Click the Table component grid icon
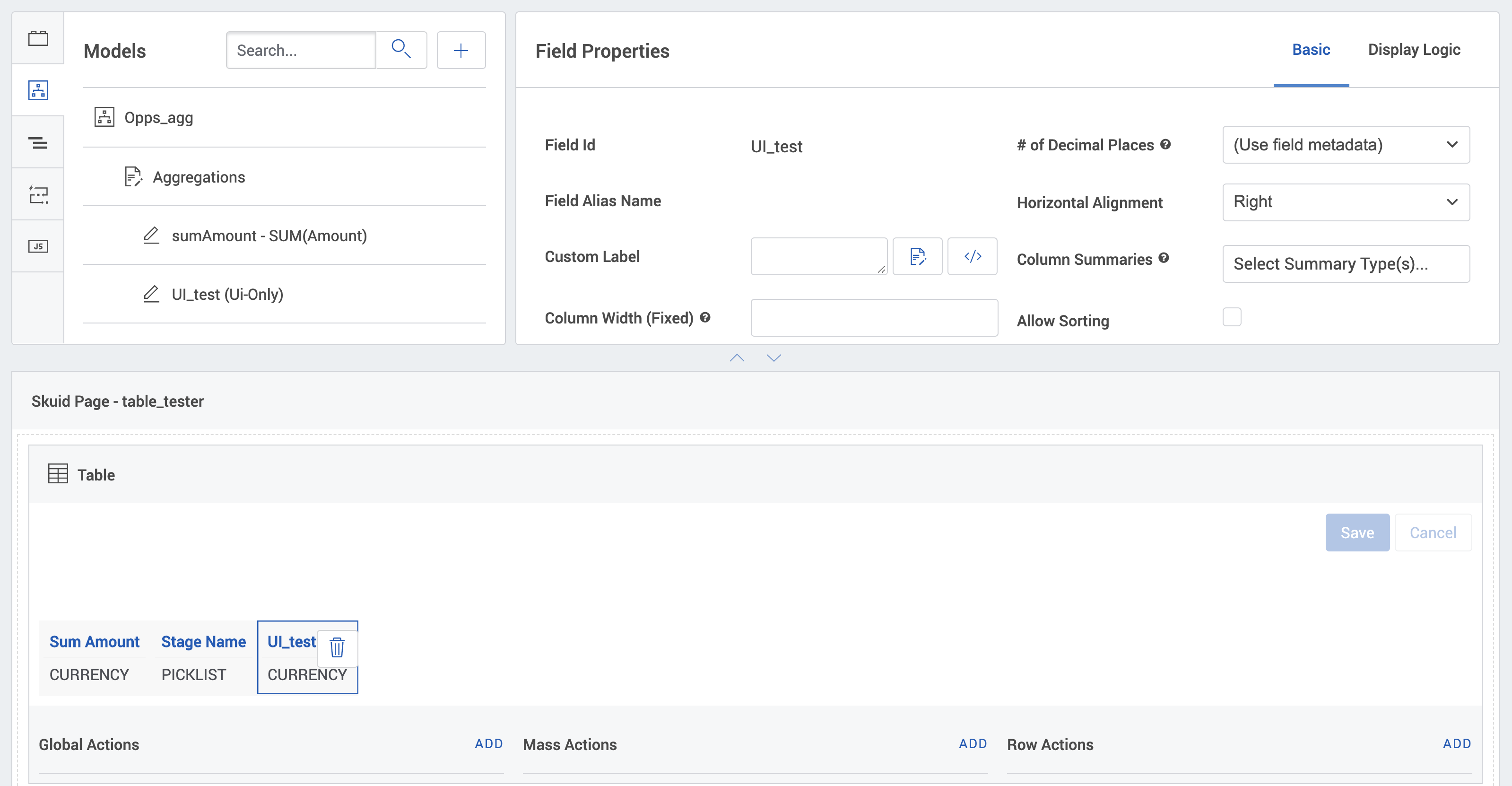 click(58, 474)
